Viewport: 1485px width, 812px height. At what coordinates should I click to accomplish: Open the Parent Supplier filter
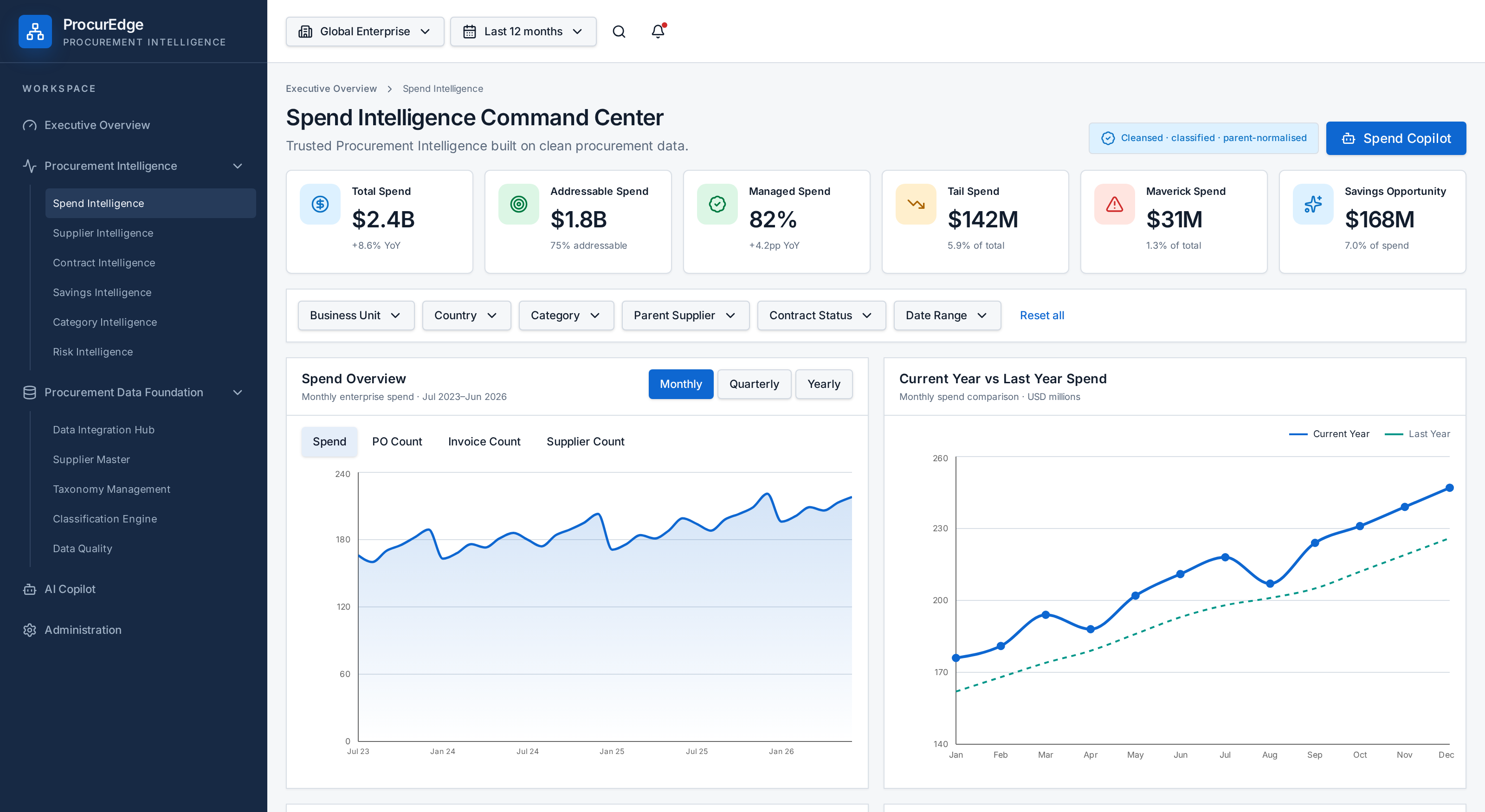click(x=685, y=315)
